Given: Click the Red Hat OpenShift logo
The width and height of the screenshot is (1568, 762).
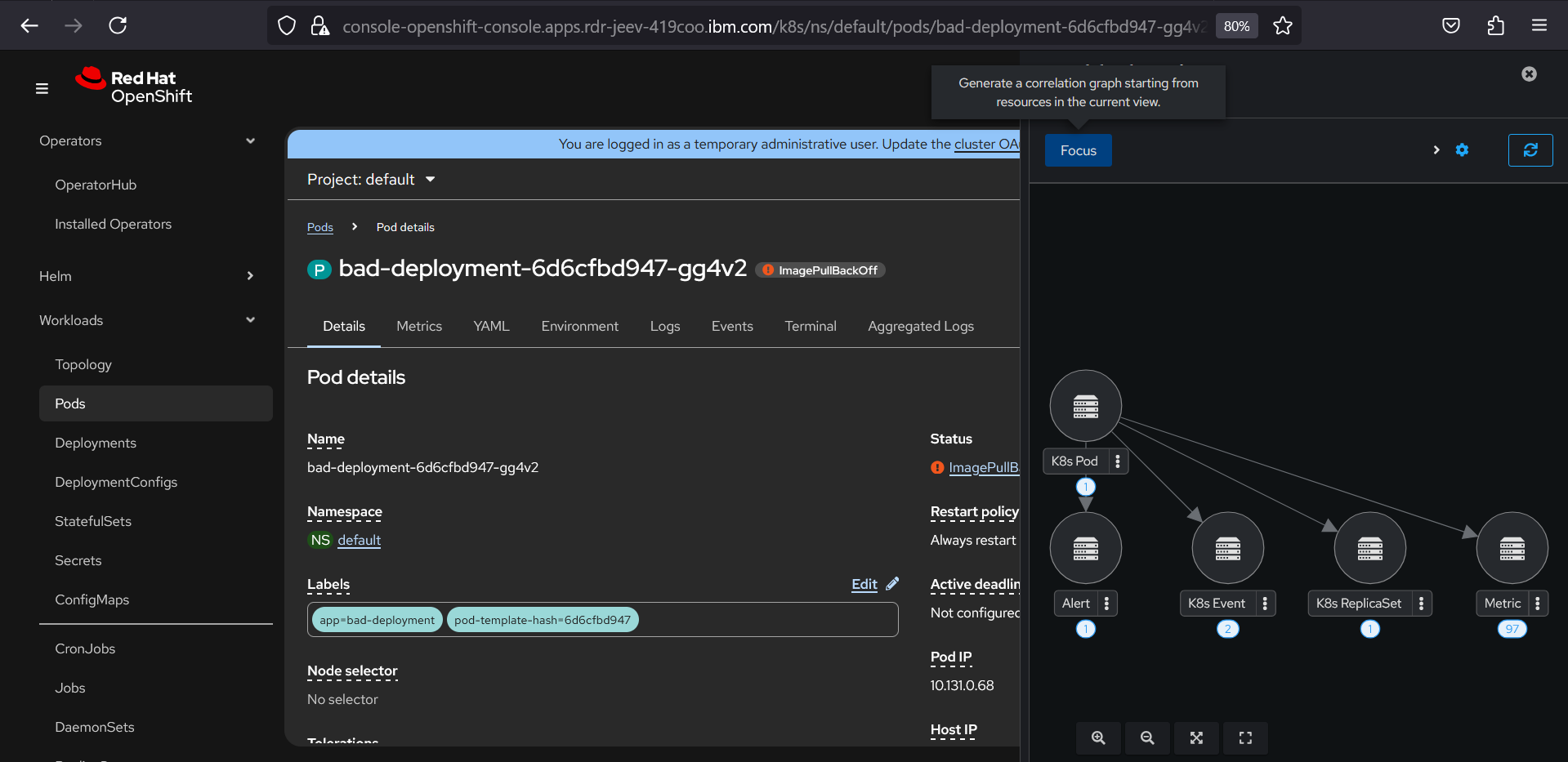Looking at the screenshot, I should [134, 86].
